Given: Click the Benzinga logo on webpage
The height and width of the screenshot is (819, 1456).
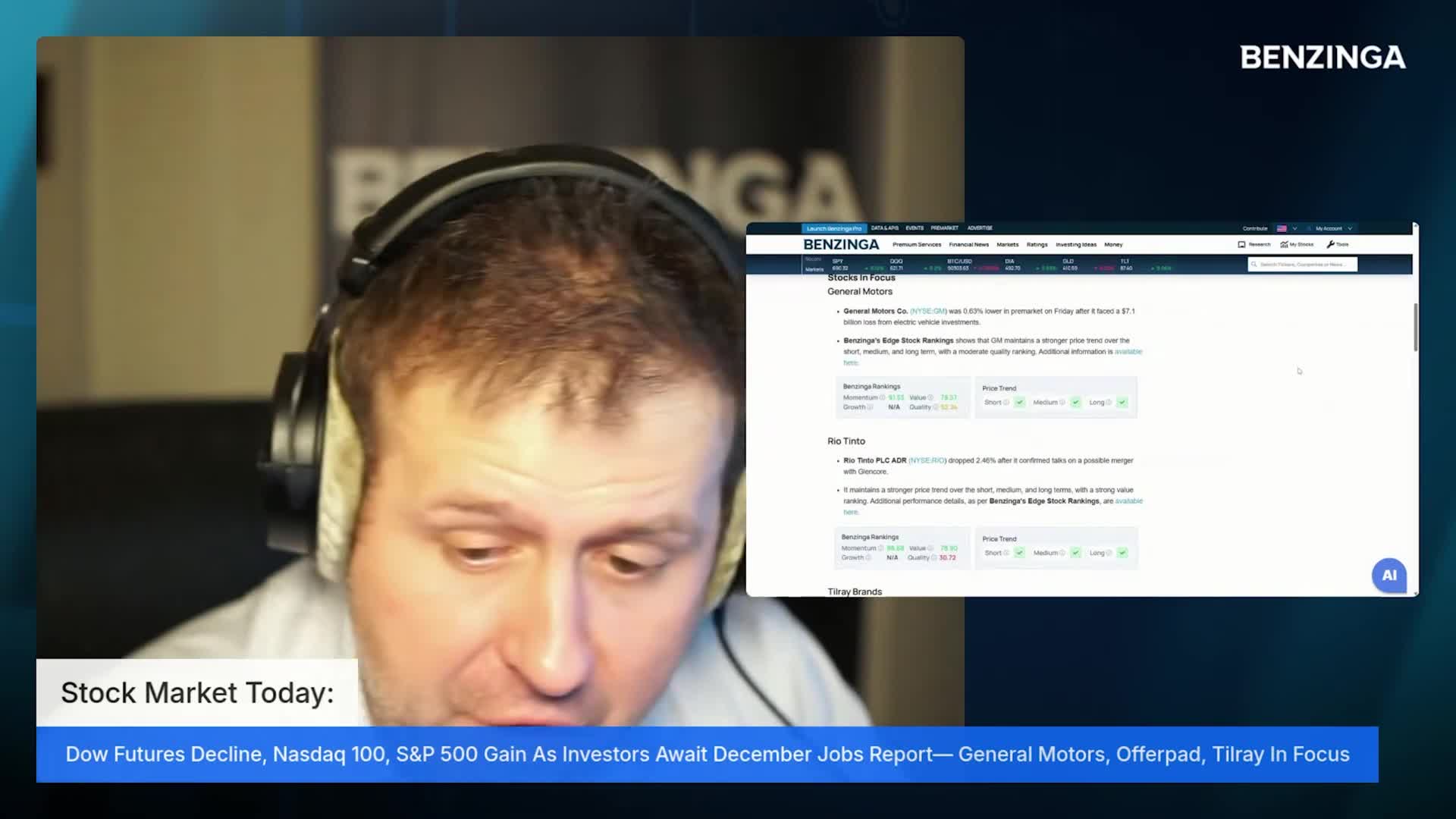Looking at the screenshot, I should tap(841, 245).
